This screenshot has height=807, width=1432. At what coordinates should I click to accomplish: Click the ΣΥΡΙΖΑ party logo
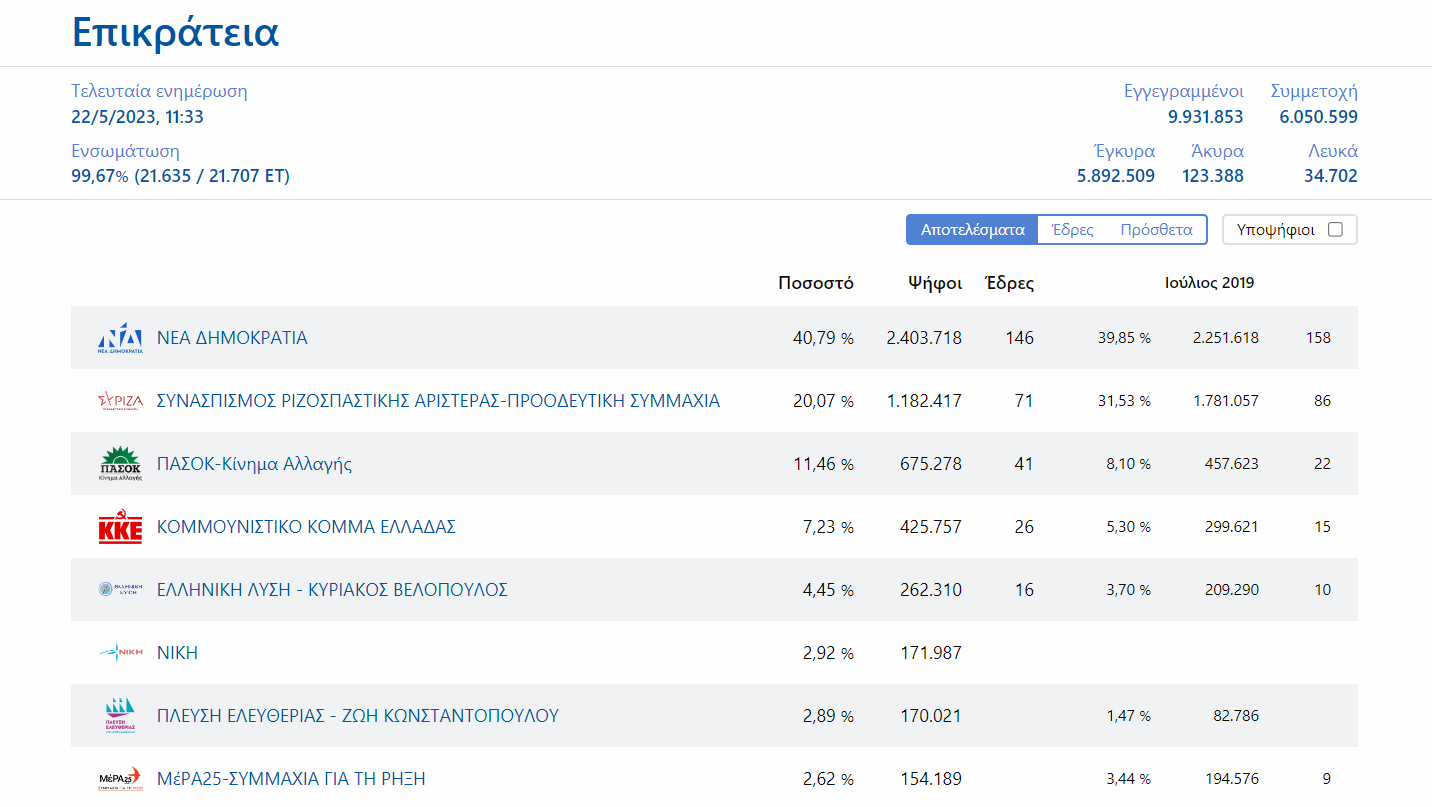coord(120,401)
